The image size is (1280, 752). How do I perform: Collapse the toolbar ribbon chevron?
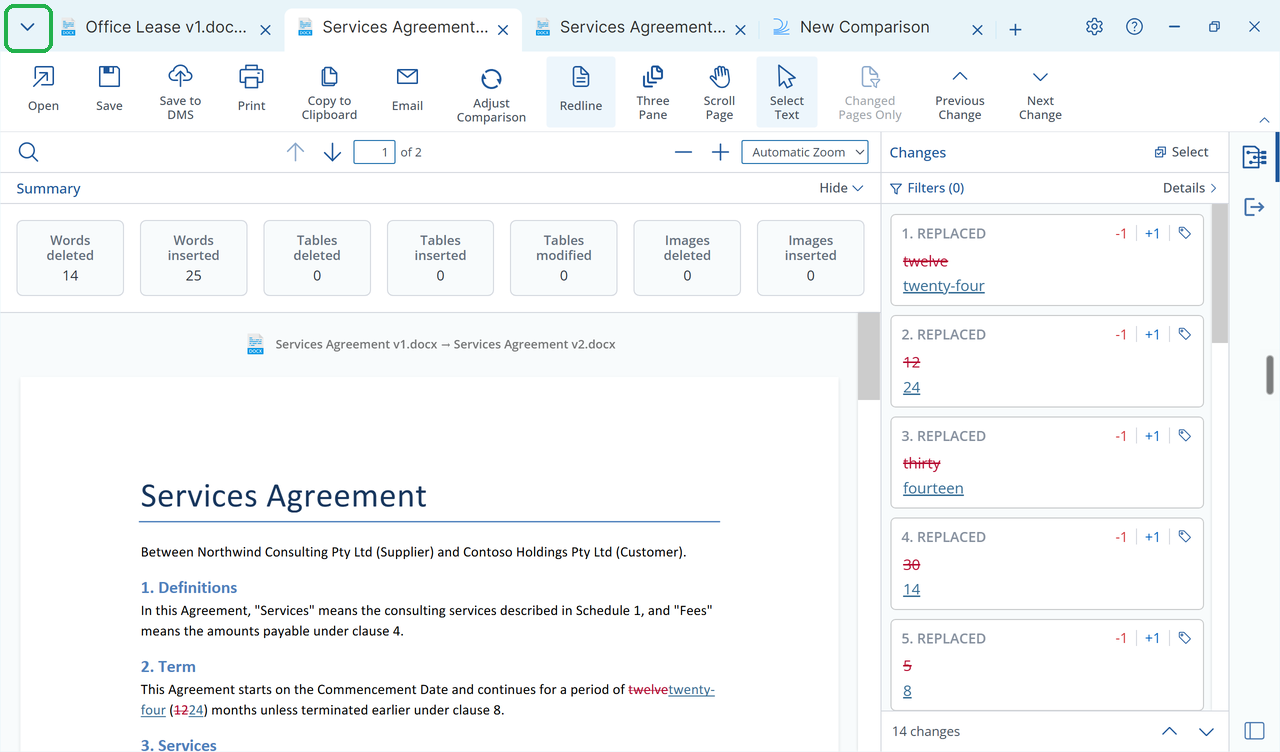point(1264,120)
